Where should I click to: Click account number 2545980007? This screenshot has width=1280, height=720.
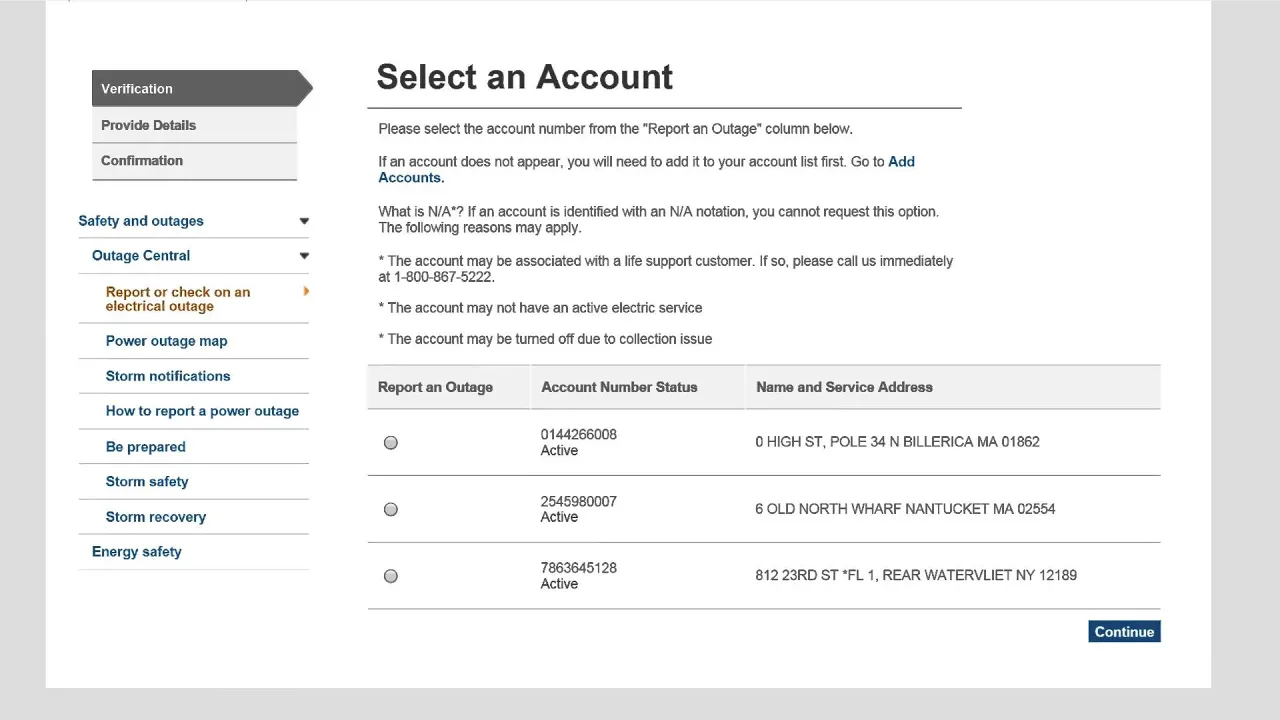click(x=579, y=501)
